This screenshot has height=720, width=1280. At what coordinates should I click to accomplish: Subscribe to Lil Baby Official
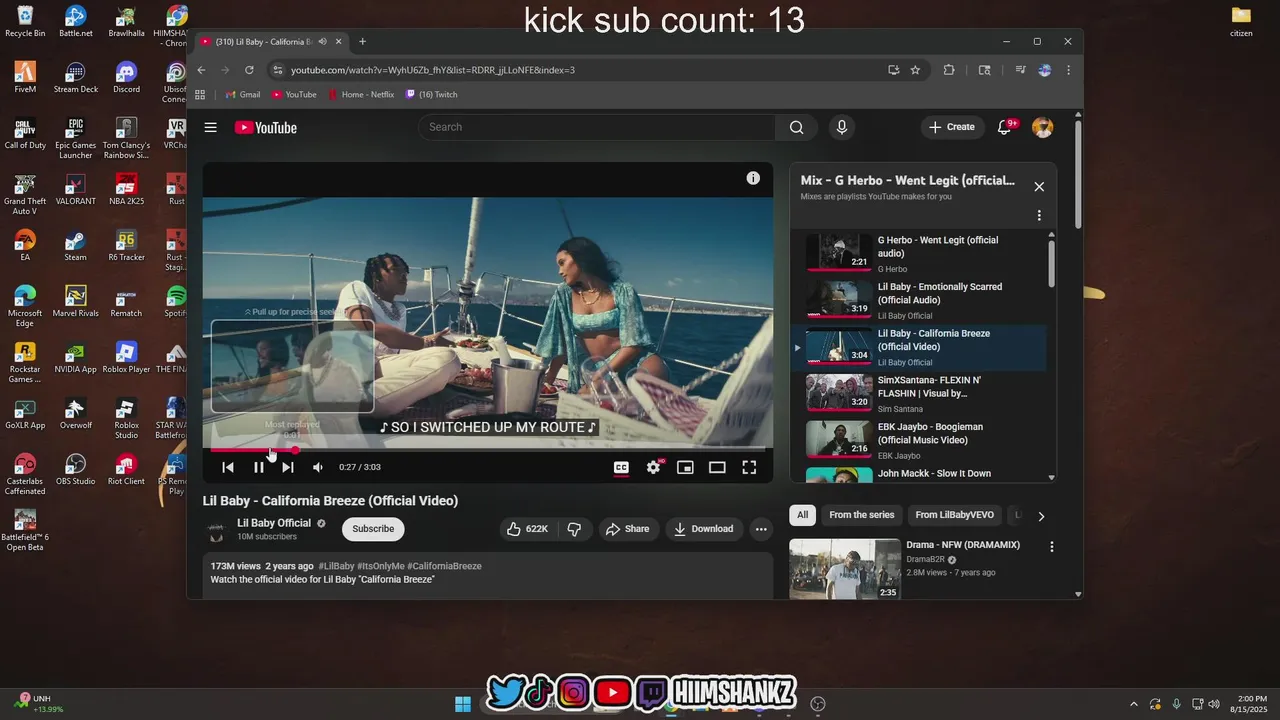(x=373, y=529)
